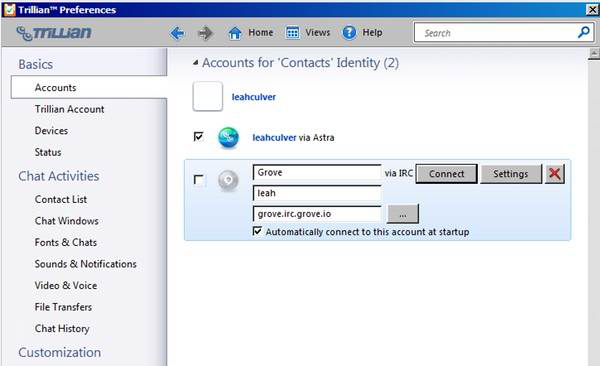600x366 pixels.
Task: Click the scrollbar up arrow
Action: 594,54
